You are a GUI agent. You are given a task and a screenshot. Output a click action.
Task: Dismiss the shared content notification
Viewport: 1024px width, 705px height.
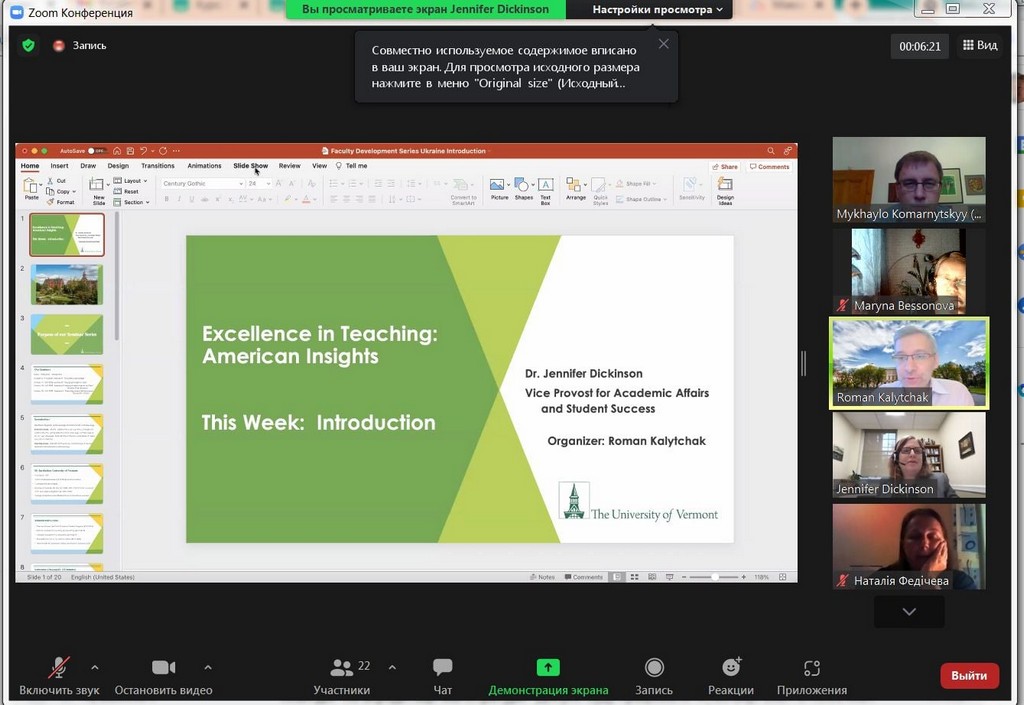tap(663, 44)
